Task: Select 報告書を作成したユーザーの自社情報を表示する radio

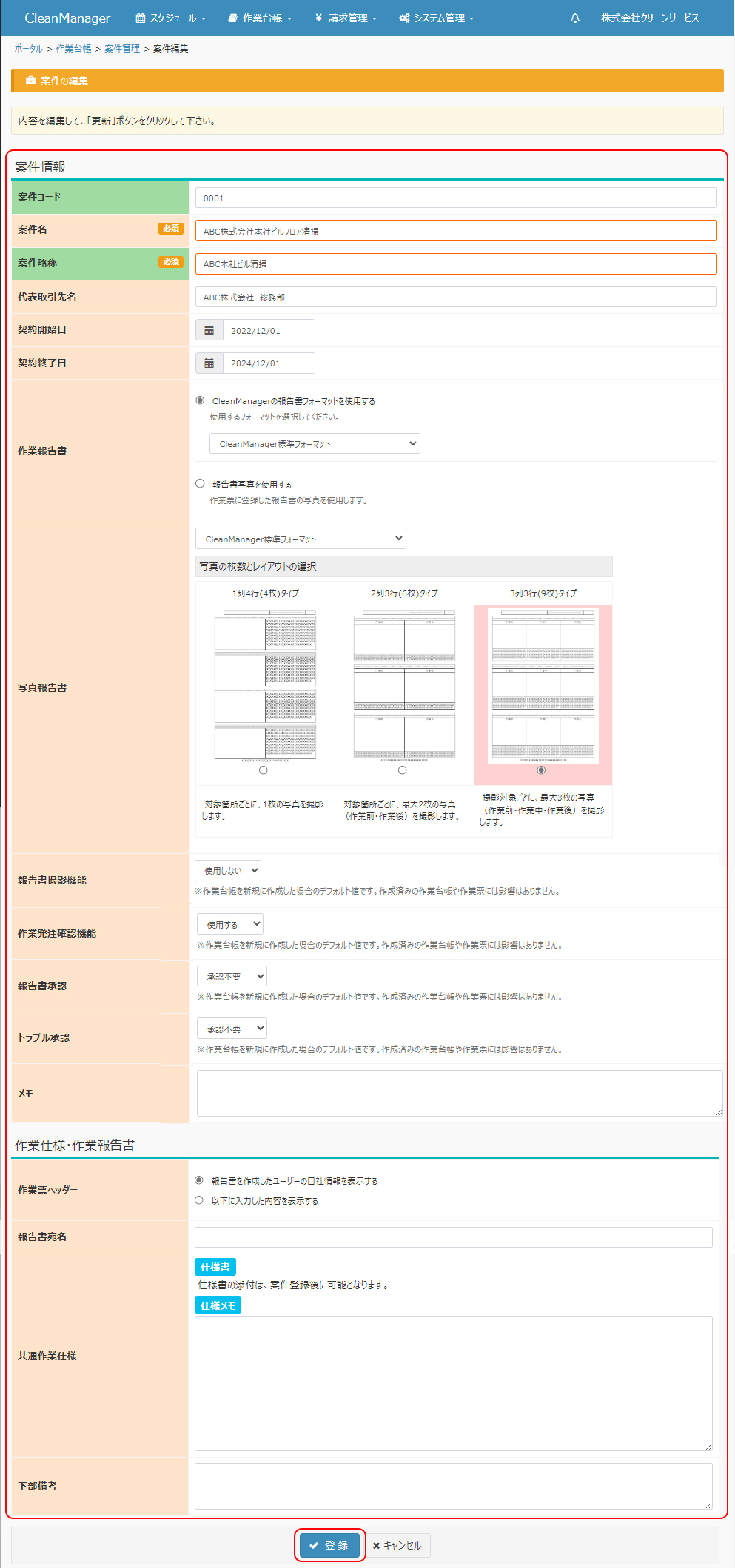Action: point(199,1180)
